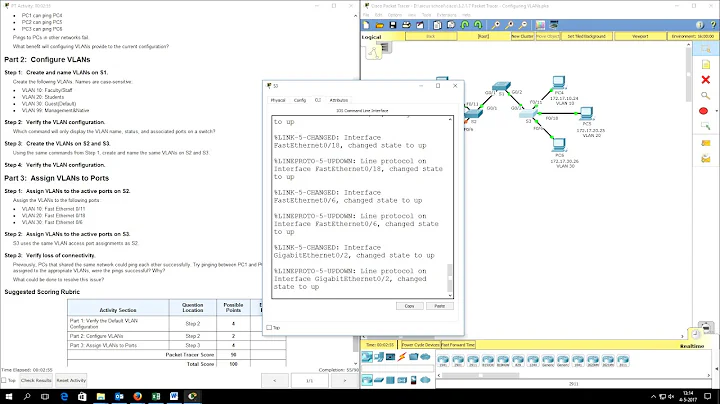720x404 pixels.
Task: Click the Power Cycle Devices button
Action: click(x=421, y=345)
